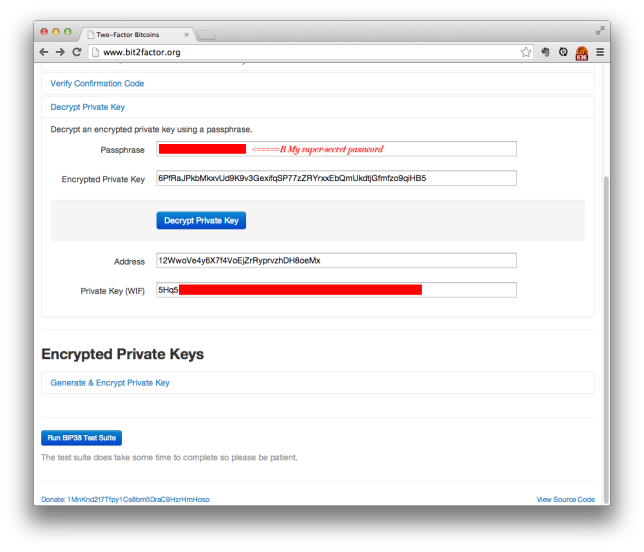Open the red extension badge showing 636
644x552 pixels.
582,53
